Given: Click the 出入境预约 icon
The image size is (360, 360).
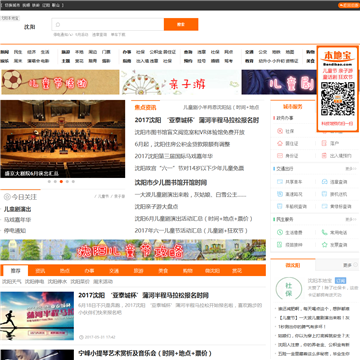Looking at the screenshot, I should [324, 156].
